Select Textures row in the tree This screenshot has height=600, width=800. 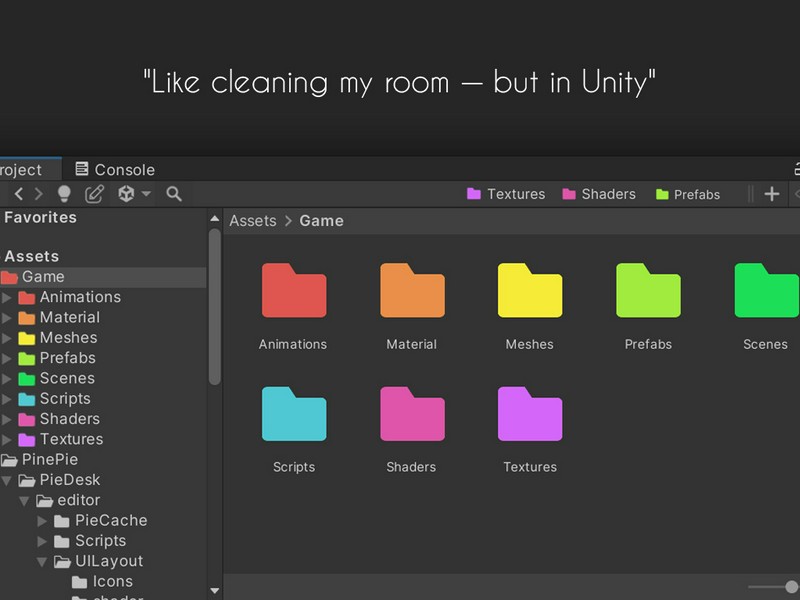(x=103, y=439)
